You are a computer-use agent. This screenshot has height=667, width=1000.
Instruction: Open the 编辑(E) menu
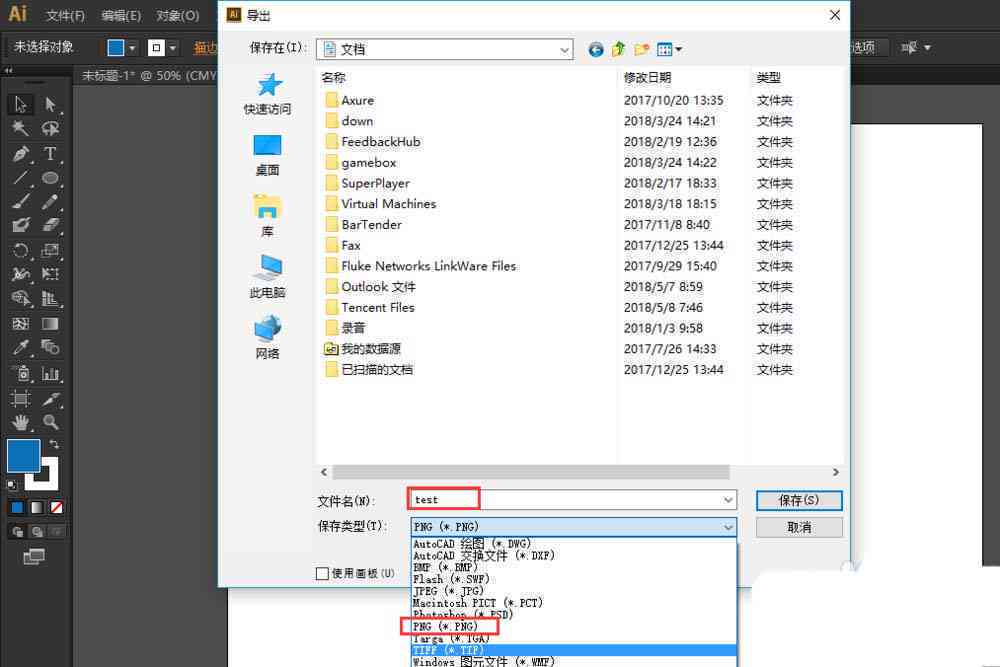tap(121, 15)
